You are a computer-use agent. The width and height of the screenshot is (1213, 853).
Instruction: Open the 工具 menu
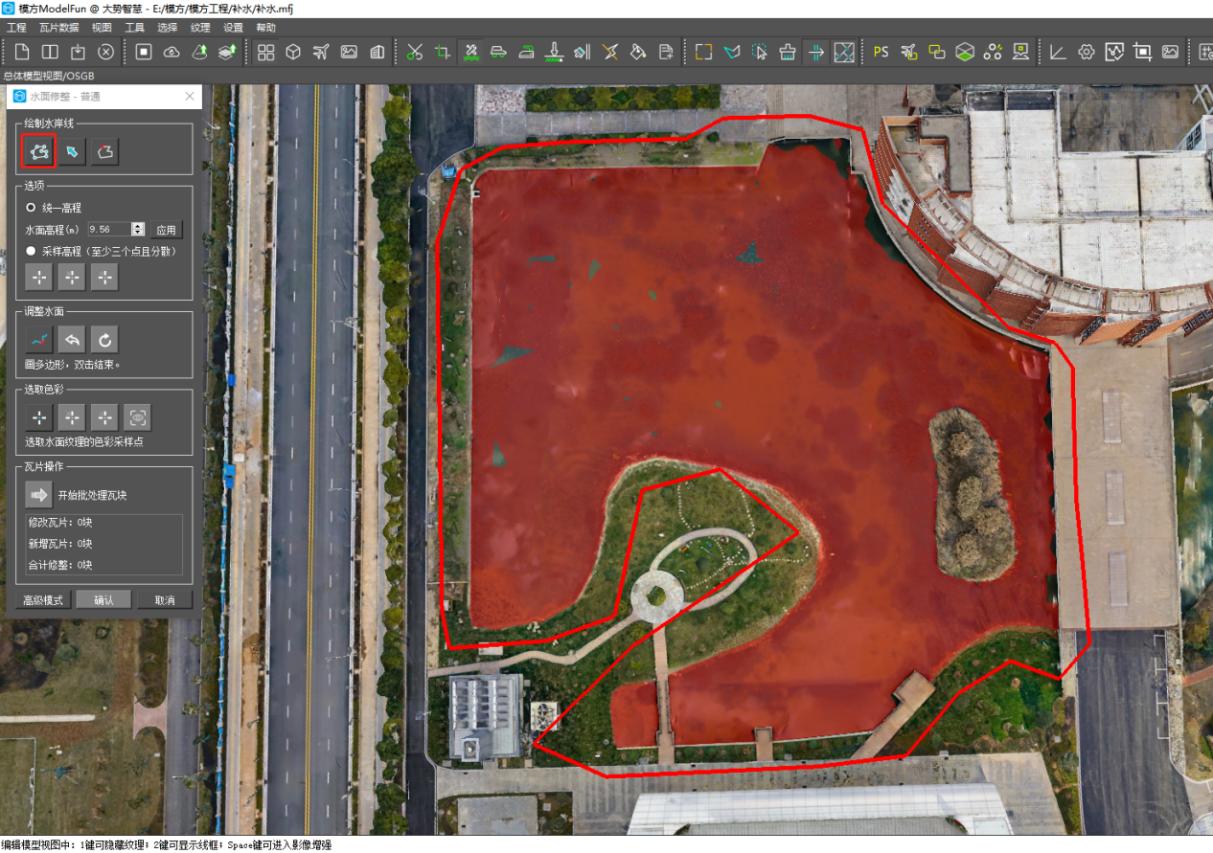point(135,28)
